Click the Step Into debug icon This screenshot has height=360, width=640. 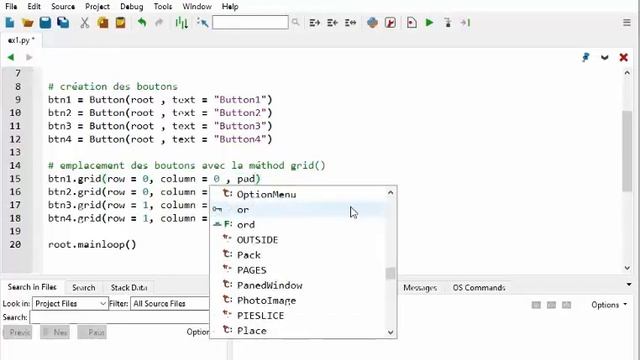(x=448, y=22)
